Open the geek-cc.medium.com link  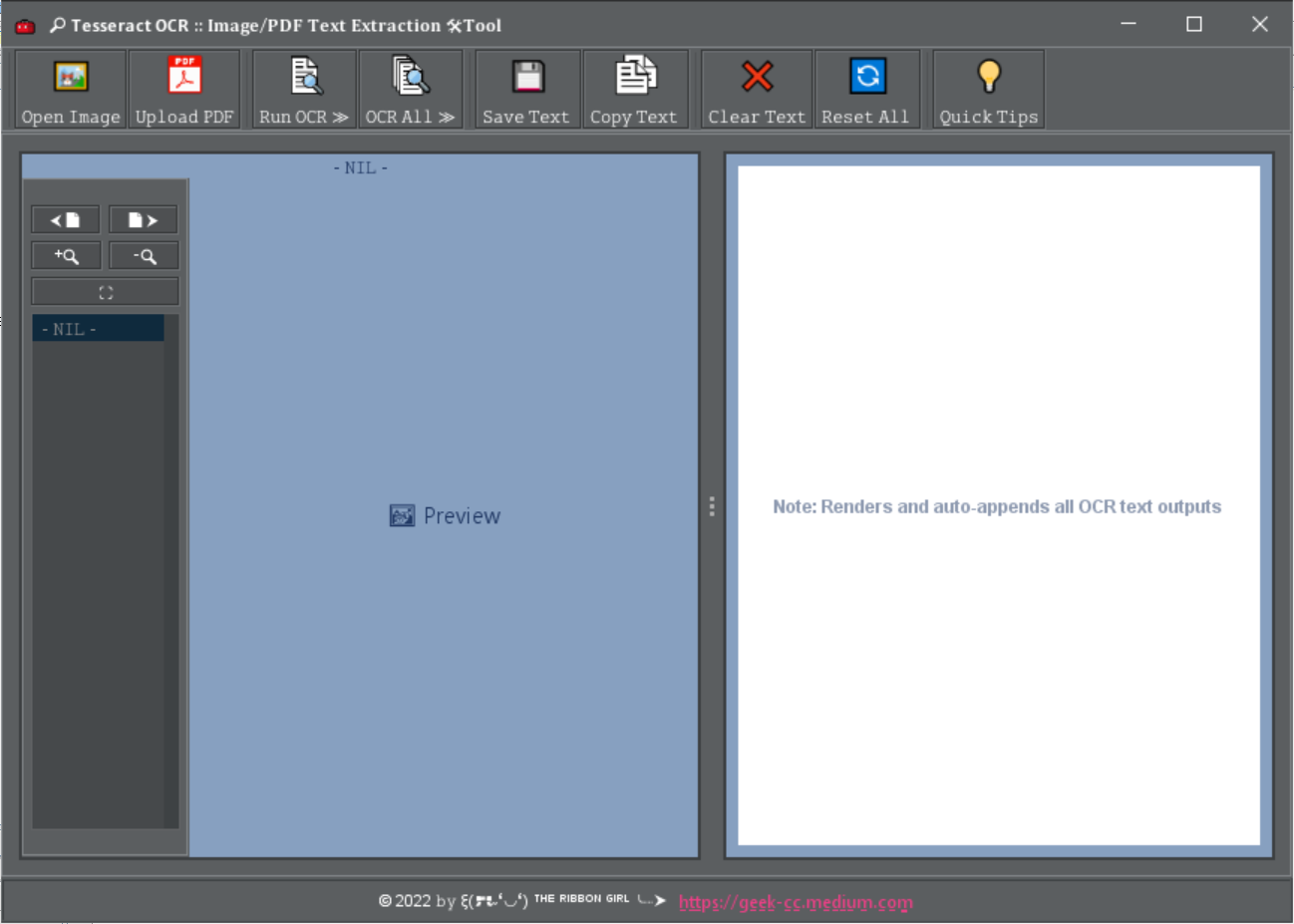pyautogui.click(x=795, y=902)
